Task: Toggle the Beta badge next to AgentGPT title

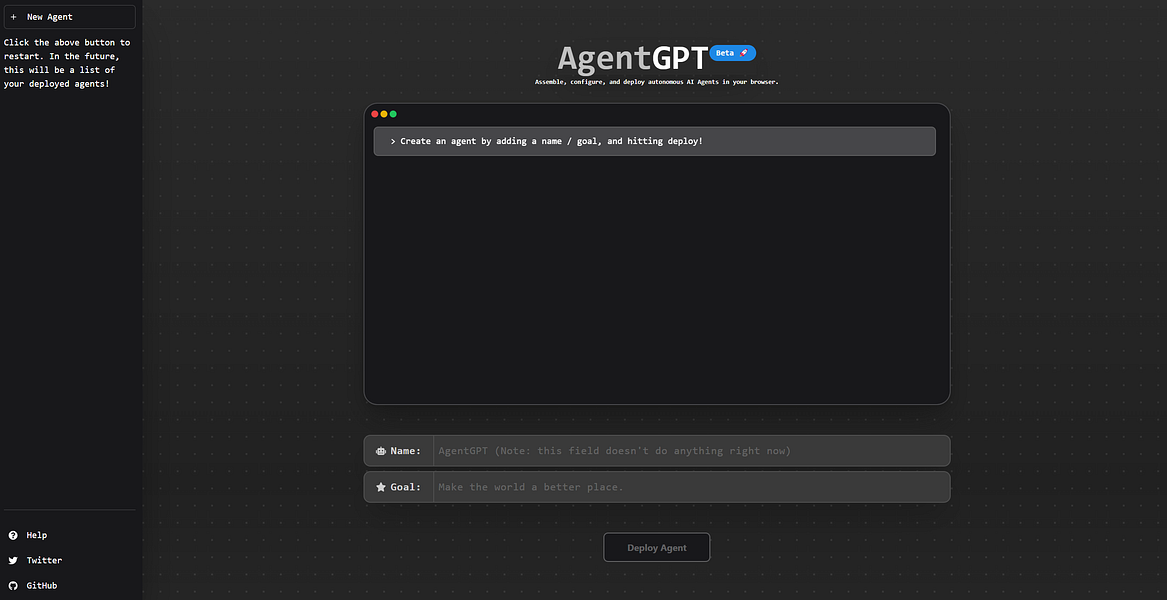Action: (733, 52)
